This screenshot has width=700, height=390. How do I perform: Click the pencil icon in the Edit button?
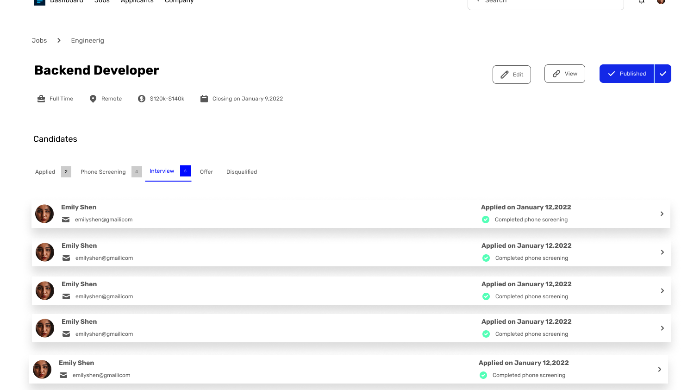click(x=504, y=75)
